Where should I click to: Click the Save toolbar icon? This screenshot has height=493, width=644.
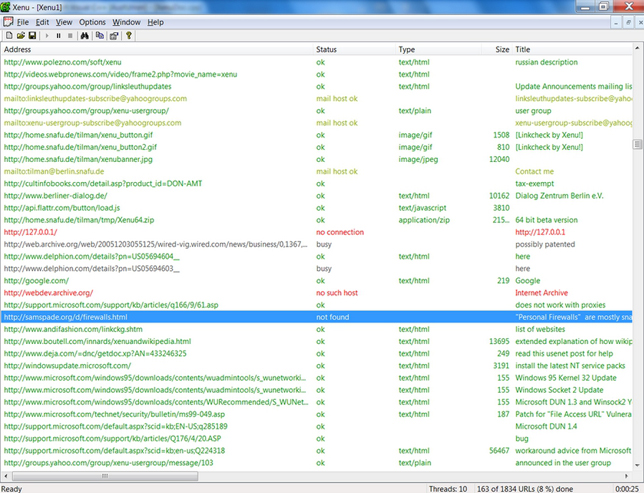[32, 36]
